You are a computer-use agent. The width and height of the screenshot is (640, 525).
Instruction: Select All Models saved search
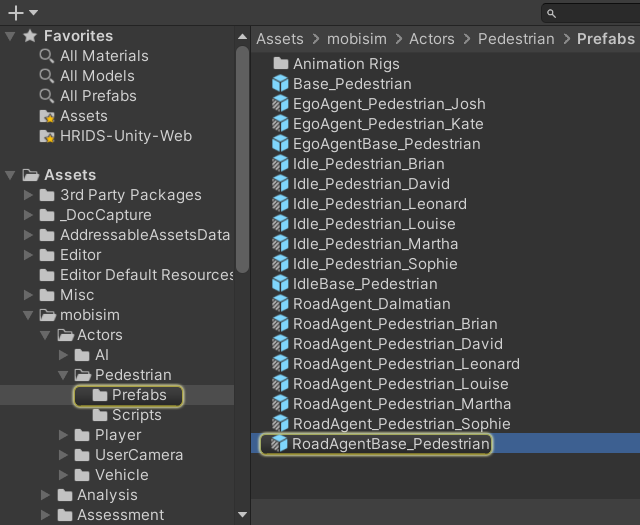click(x=97, y=76)
